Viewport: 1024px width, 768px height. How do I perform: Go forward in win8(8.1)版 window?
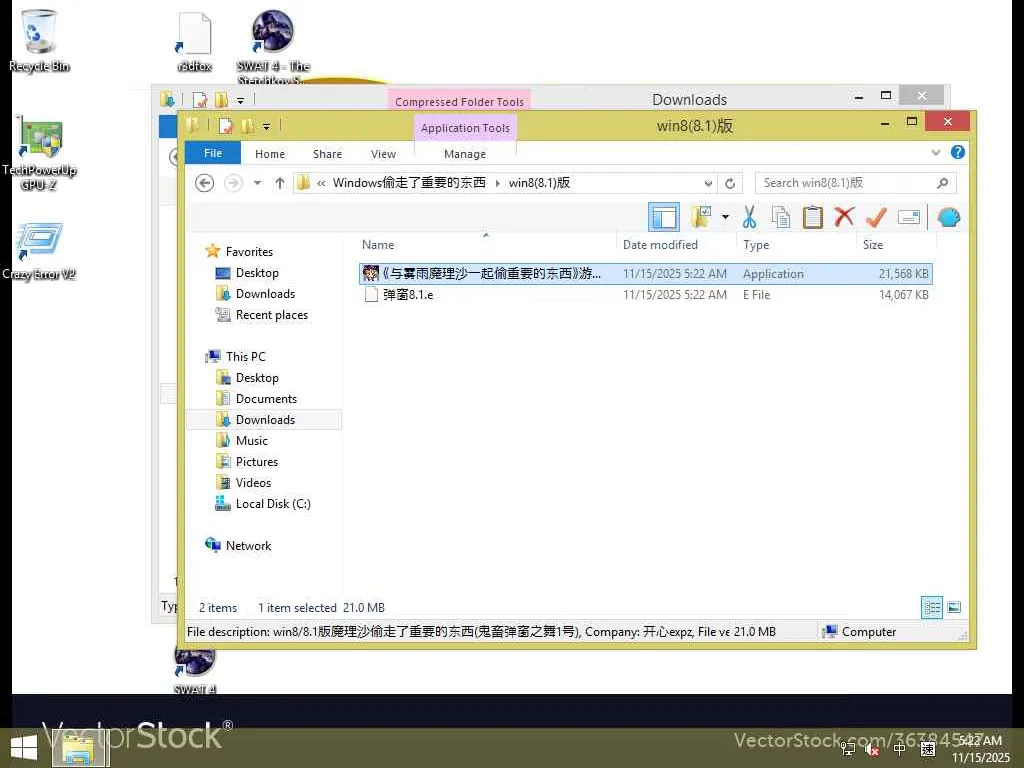[x=233, y=183]
